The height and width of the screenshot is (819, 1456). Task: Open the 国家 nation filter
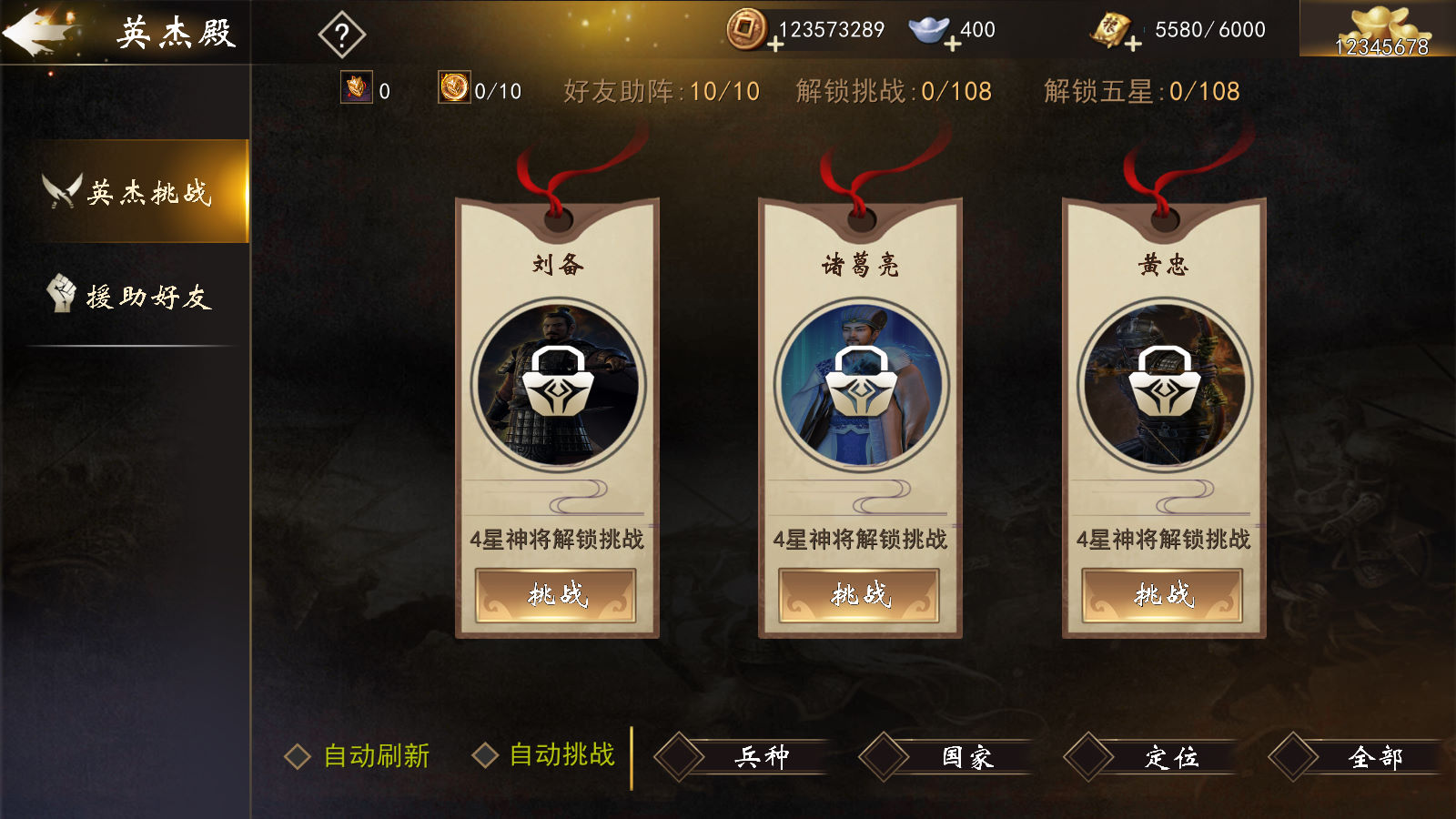tap(946, 757)
